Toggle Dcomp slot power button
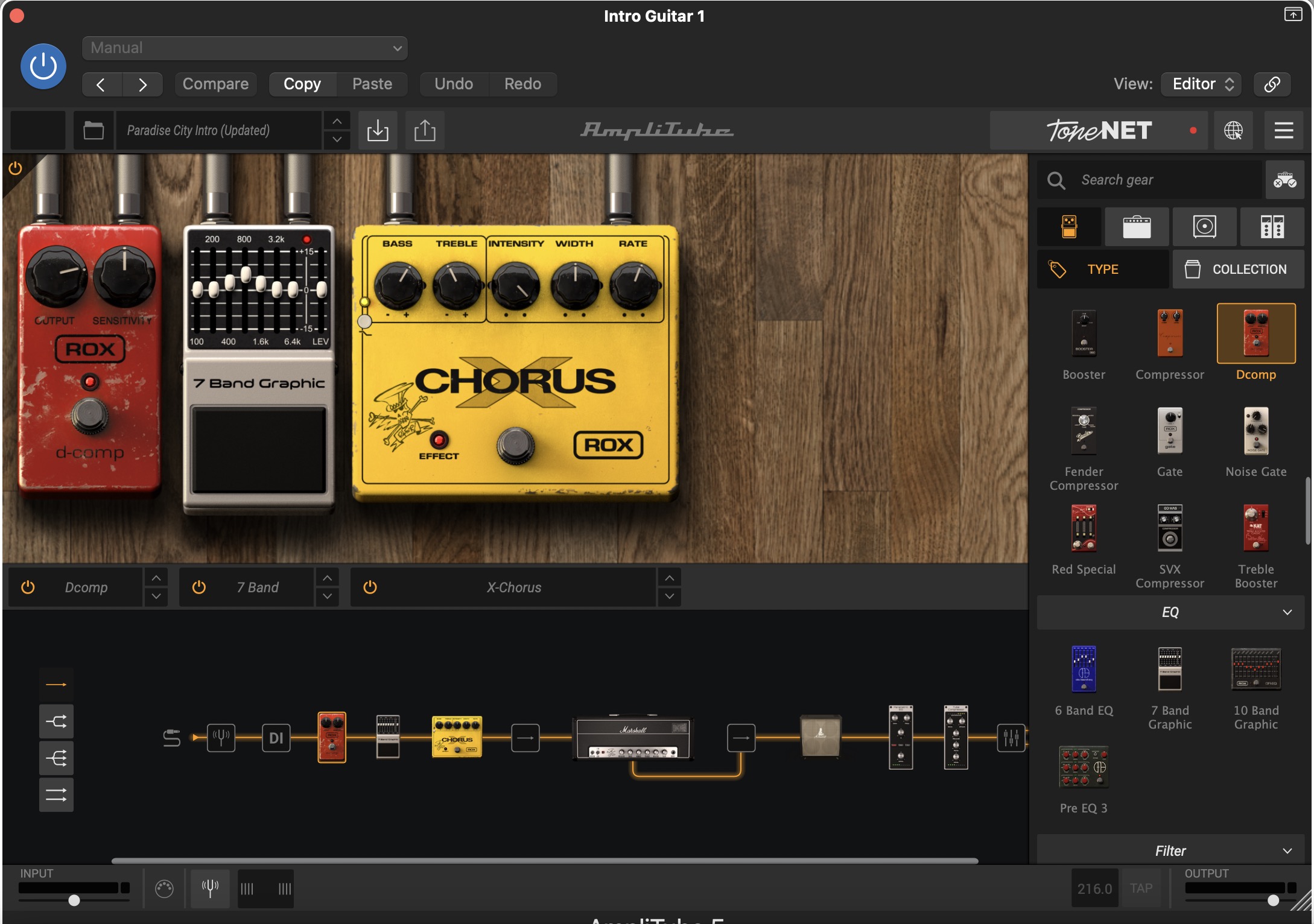Image resolution: width=1314 pixels, height=924 pixels. pyautogui.click(x=28, y=587)
